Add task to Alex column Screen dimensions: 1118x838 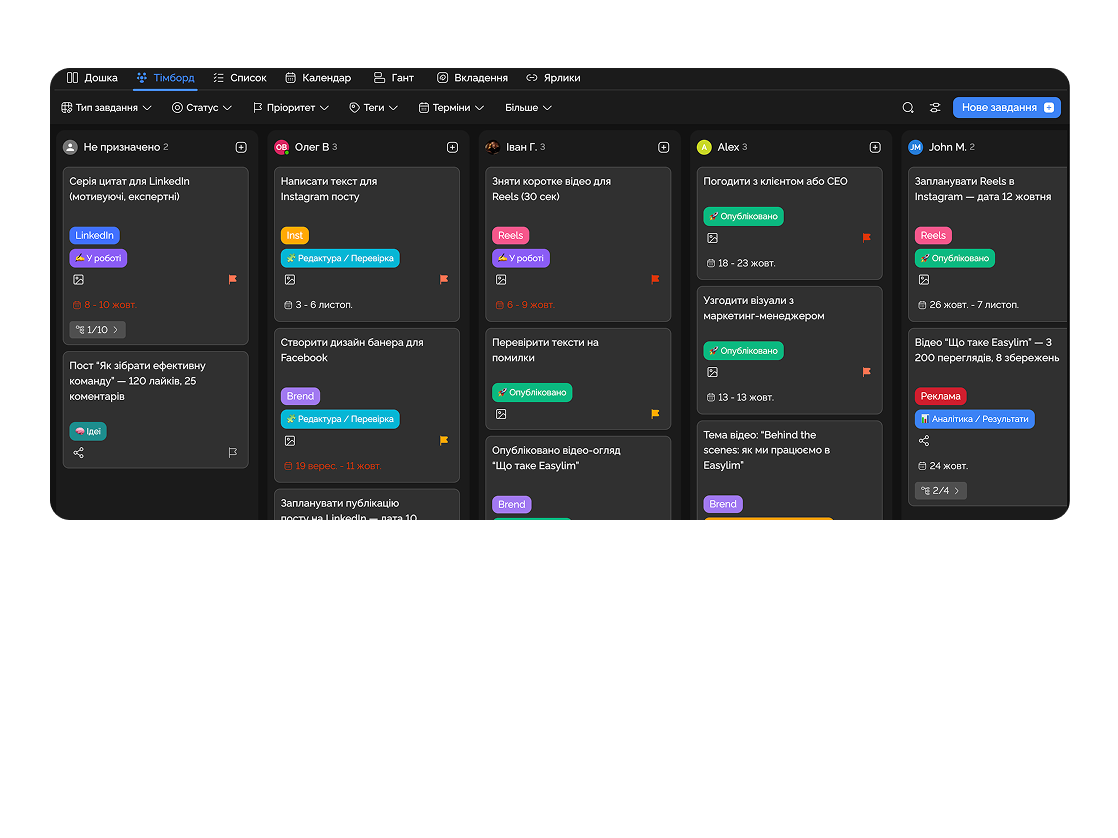pyautogui.click(x=875, y=147)
